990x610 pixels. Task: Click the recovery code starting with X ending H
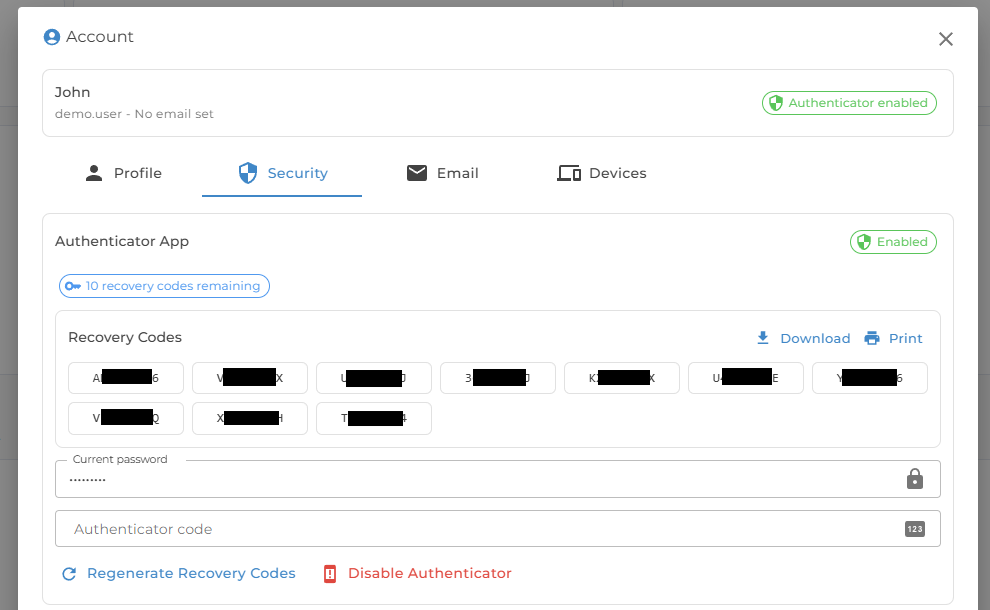click(250, 419)
